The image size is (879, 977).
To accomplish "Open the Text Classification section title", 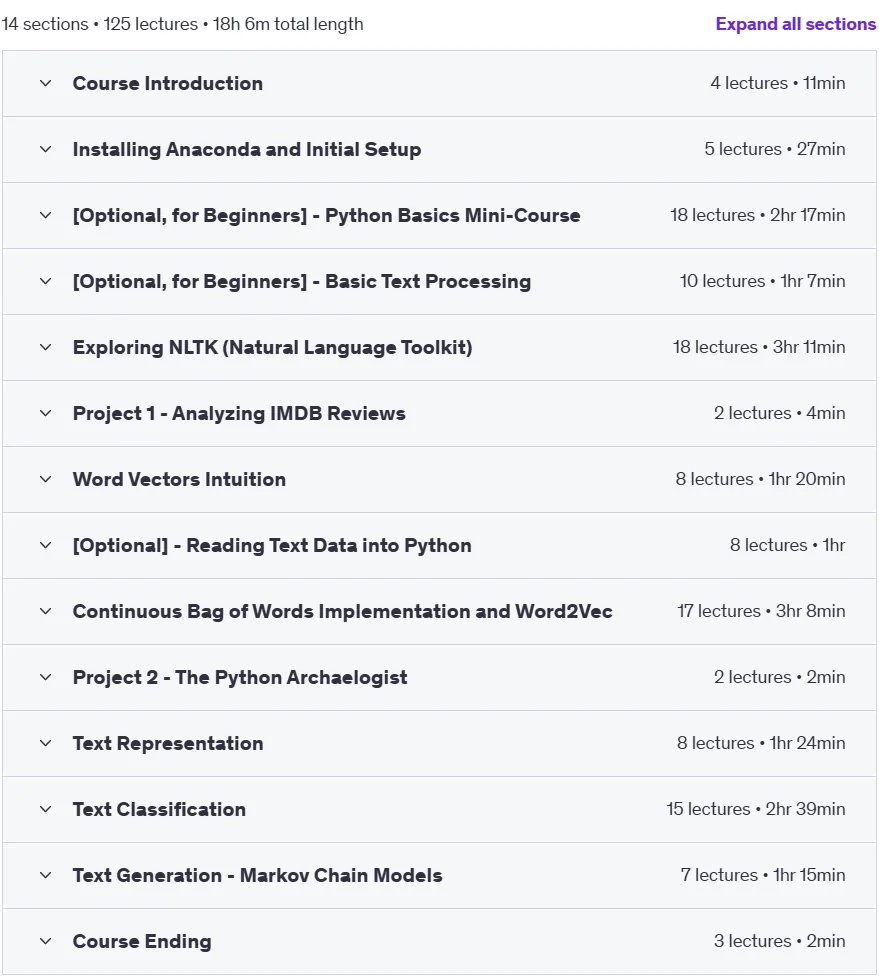I will (159, 809).
